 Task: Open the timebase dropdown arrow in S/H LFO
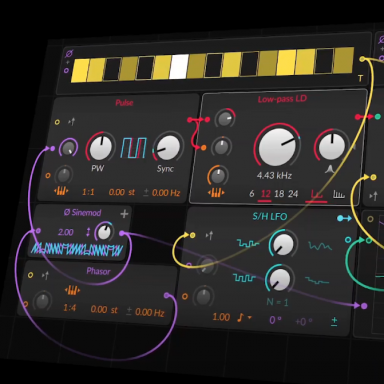249,318
